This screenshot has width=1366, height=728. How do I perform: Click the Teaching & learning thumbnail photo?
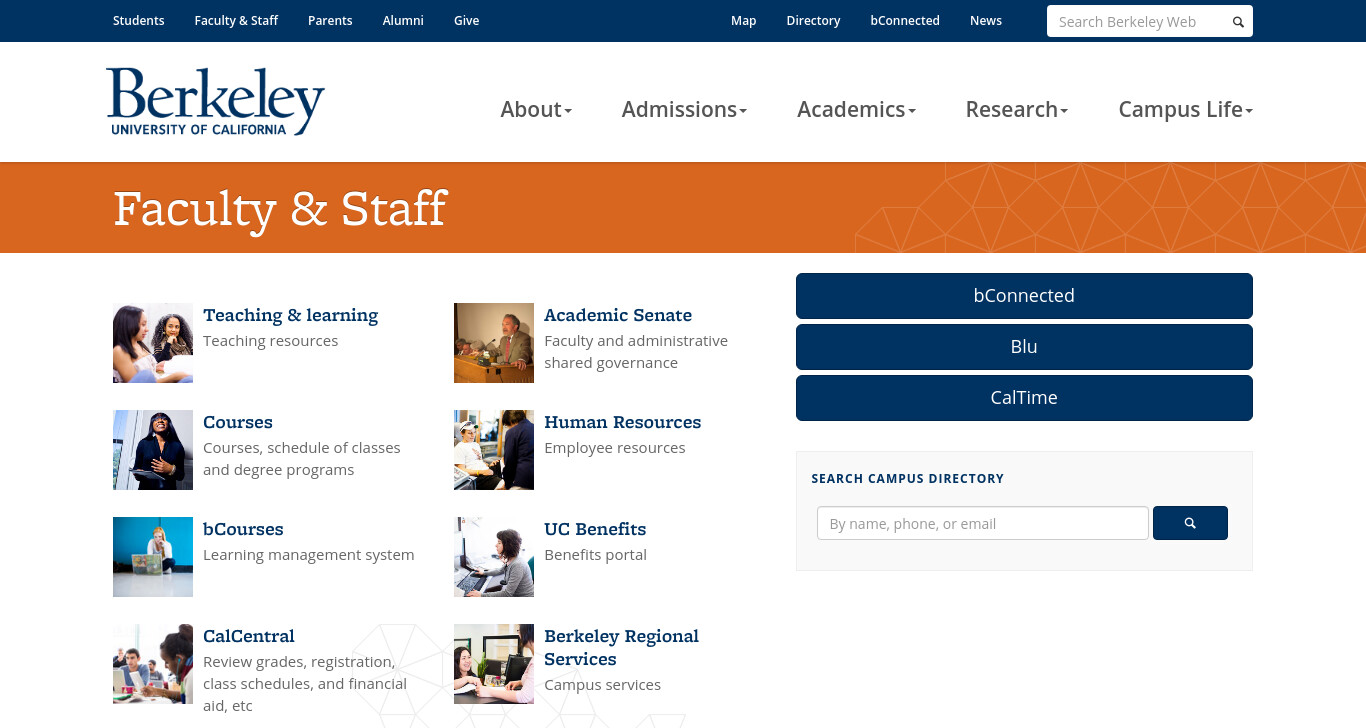153,343
